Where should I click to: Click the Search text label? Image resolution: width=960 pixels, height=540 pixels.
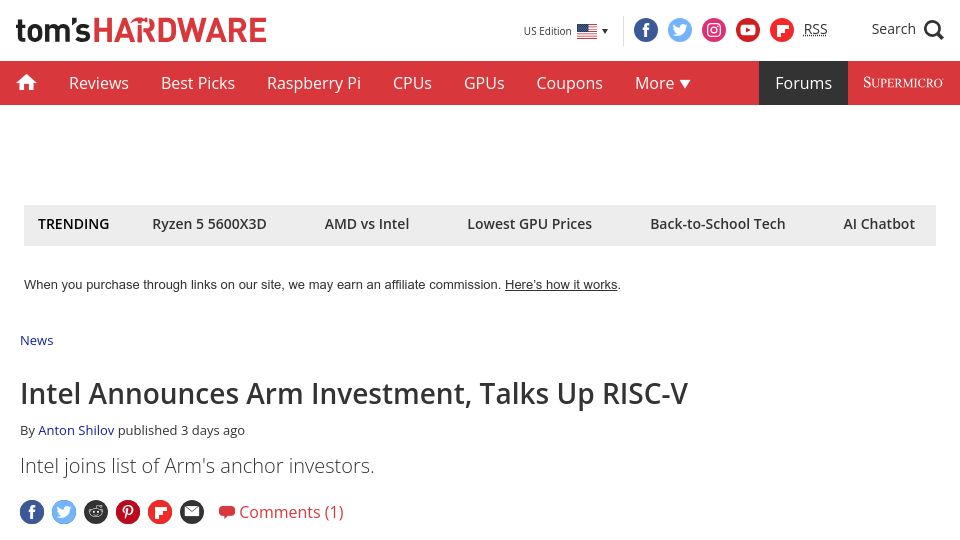coord(893,29)
